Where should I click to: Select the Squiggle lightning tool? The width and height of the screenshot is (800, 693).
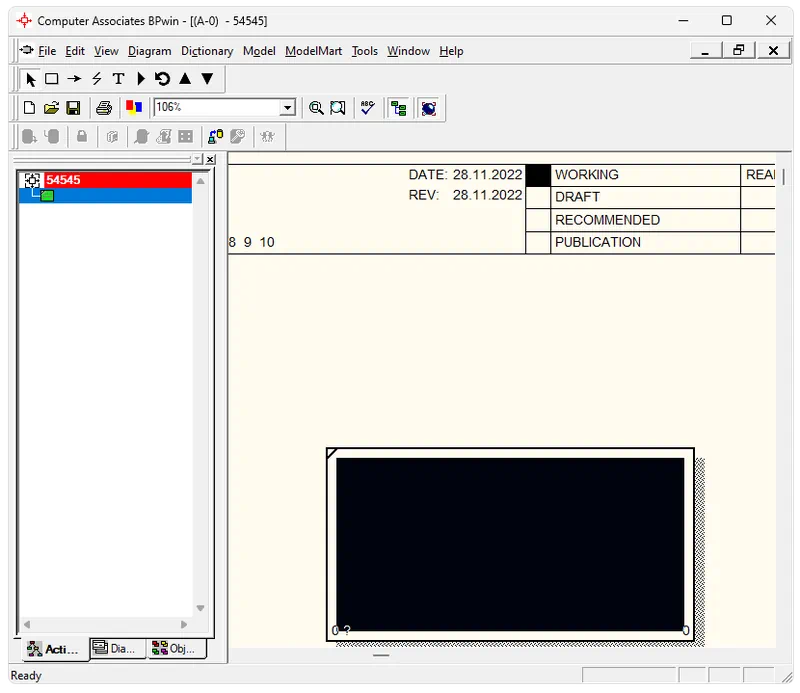point(97,79)
